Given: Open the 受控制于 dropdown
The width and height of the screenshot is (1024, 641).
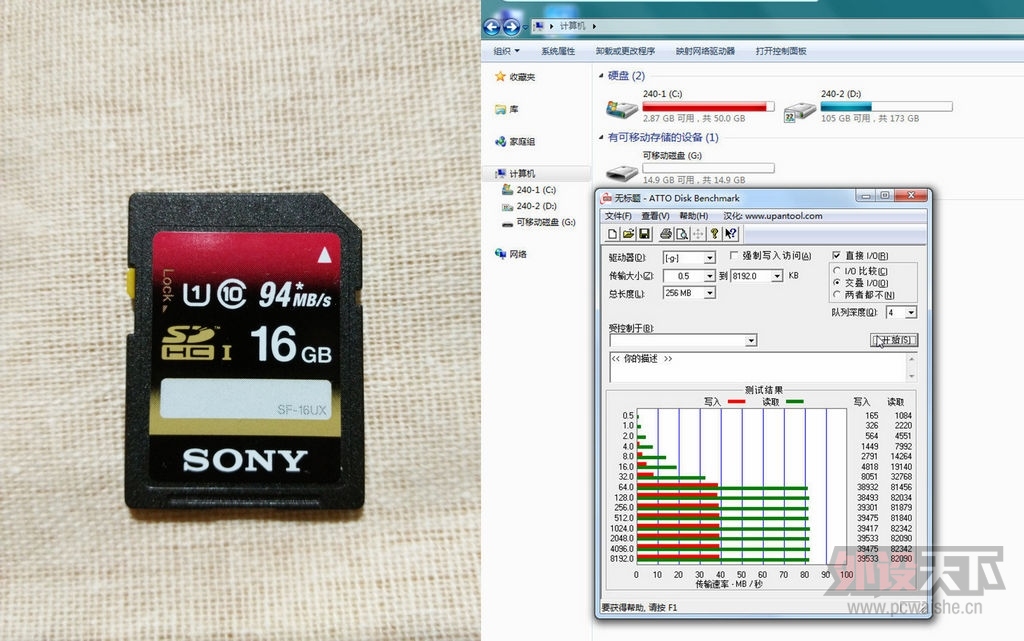Looking at the screenshot, I should tap(751, 340).
